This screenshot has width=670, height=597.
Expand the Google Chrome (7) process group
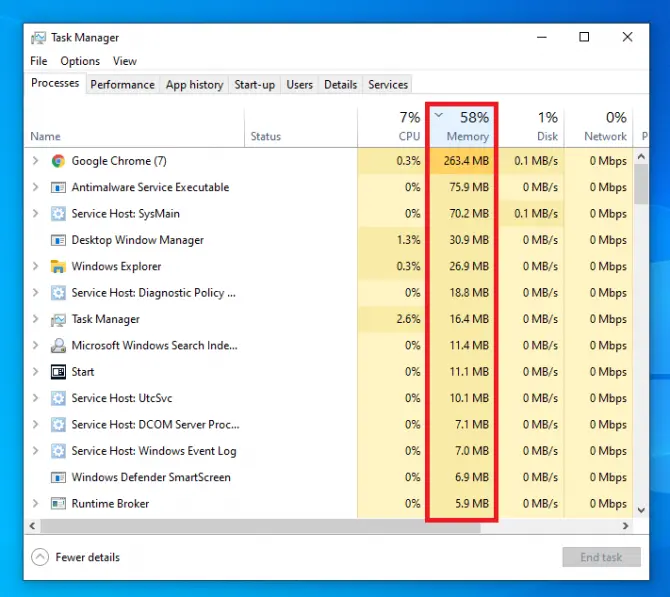point(35,161)
